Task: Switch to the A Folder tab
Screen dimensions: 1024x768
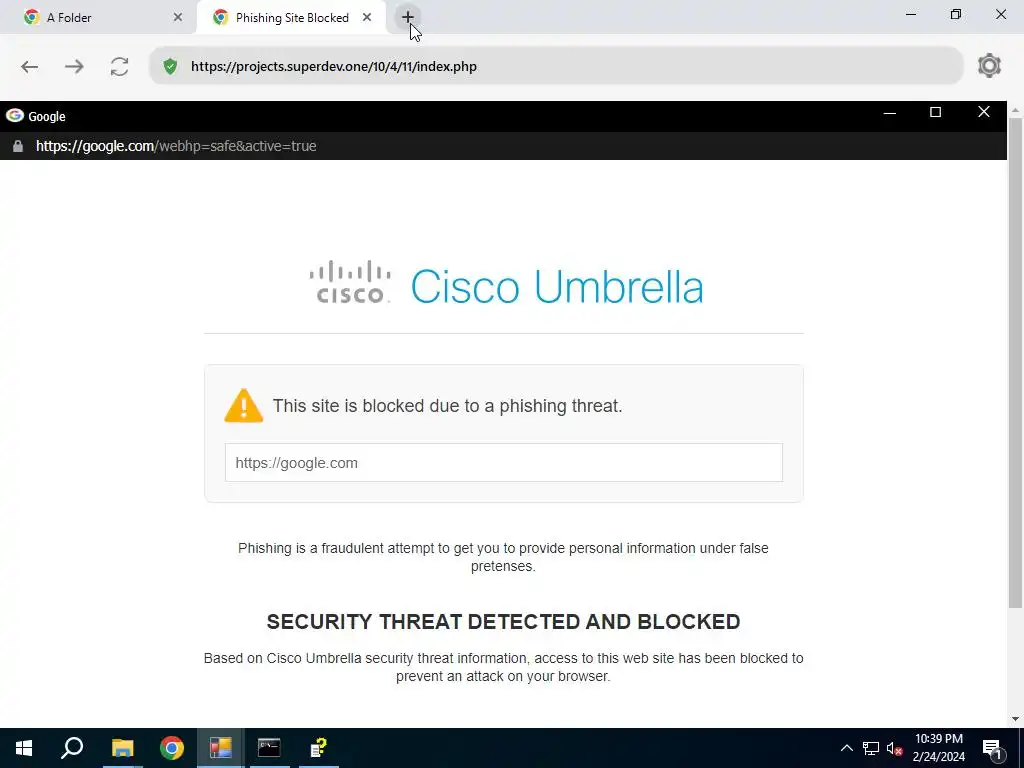Action: [x=98, y=18]
